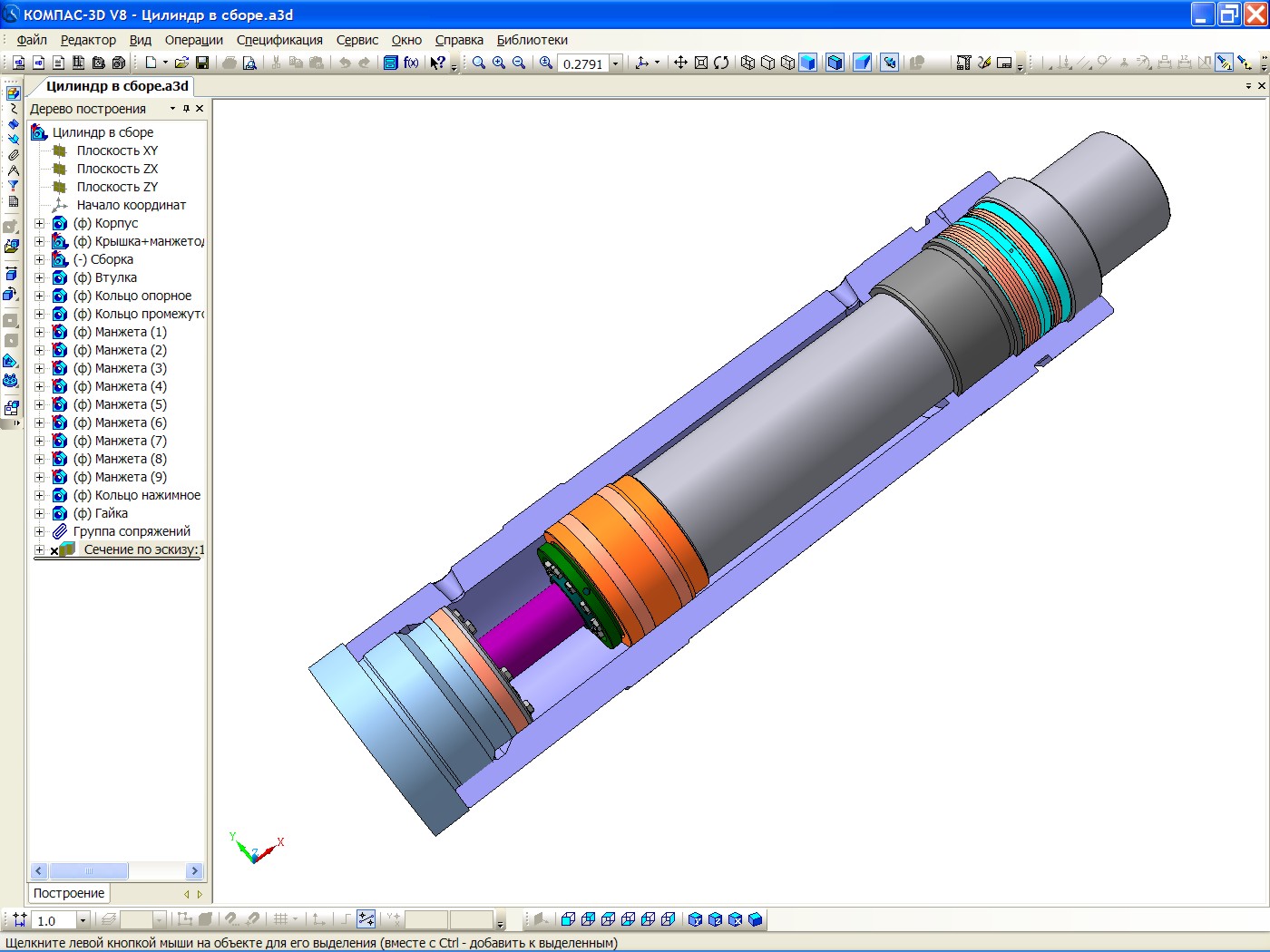Toggle shaded rendering display mode

coord(807,63)
